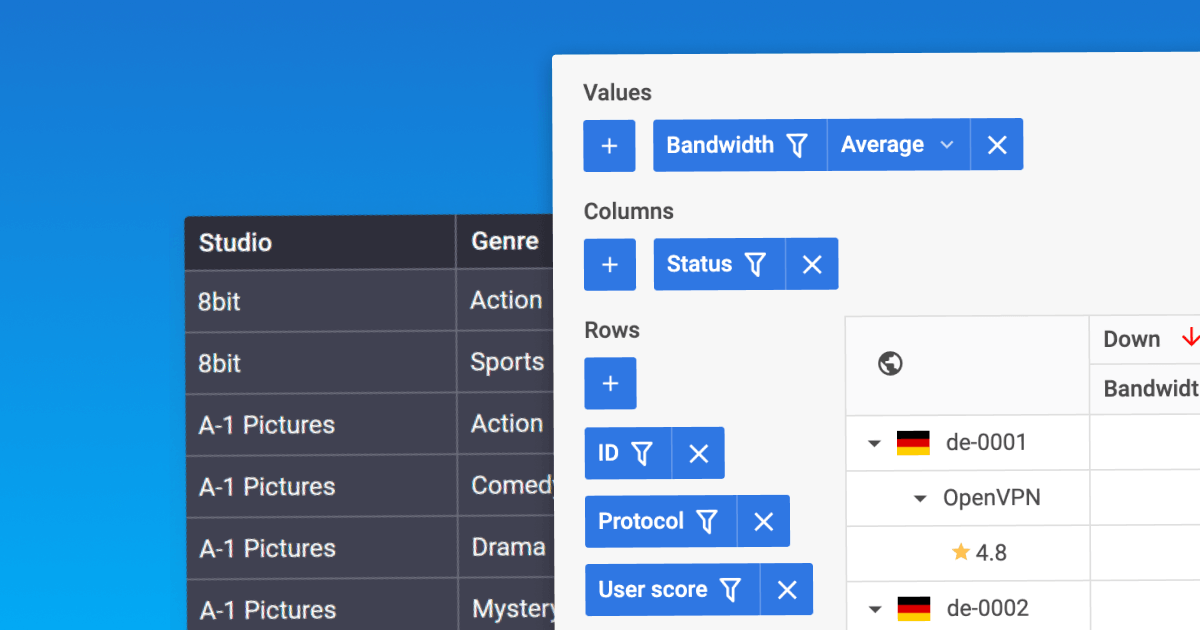Remove the Protocol field from Rows
This screenshot has height=630, width=1200.
(x=763, y=521)
